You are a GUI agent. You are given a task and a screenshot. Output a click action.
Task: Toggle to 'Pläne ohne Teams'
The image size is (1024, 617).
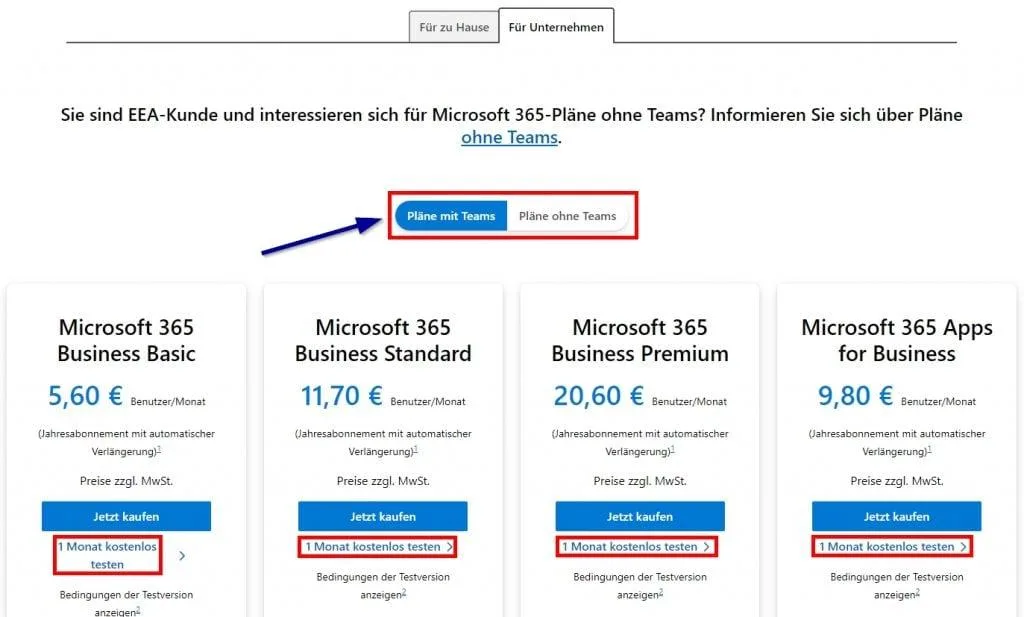coord(567,216)
